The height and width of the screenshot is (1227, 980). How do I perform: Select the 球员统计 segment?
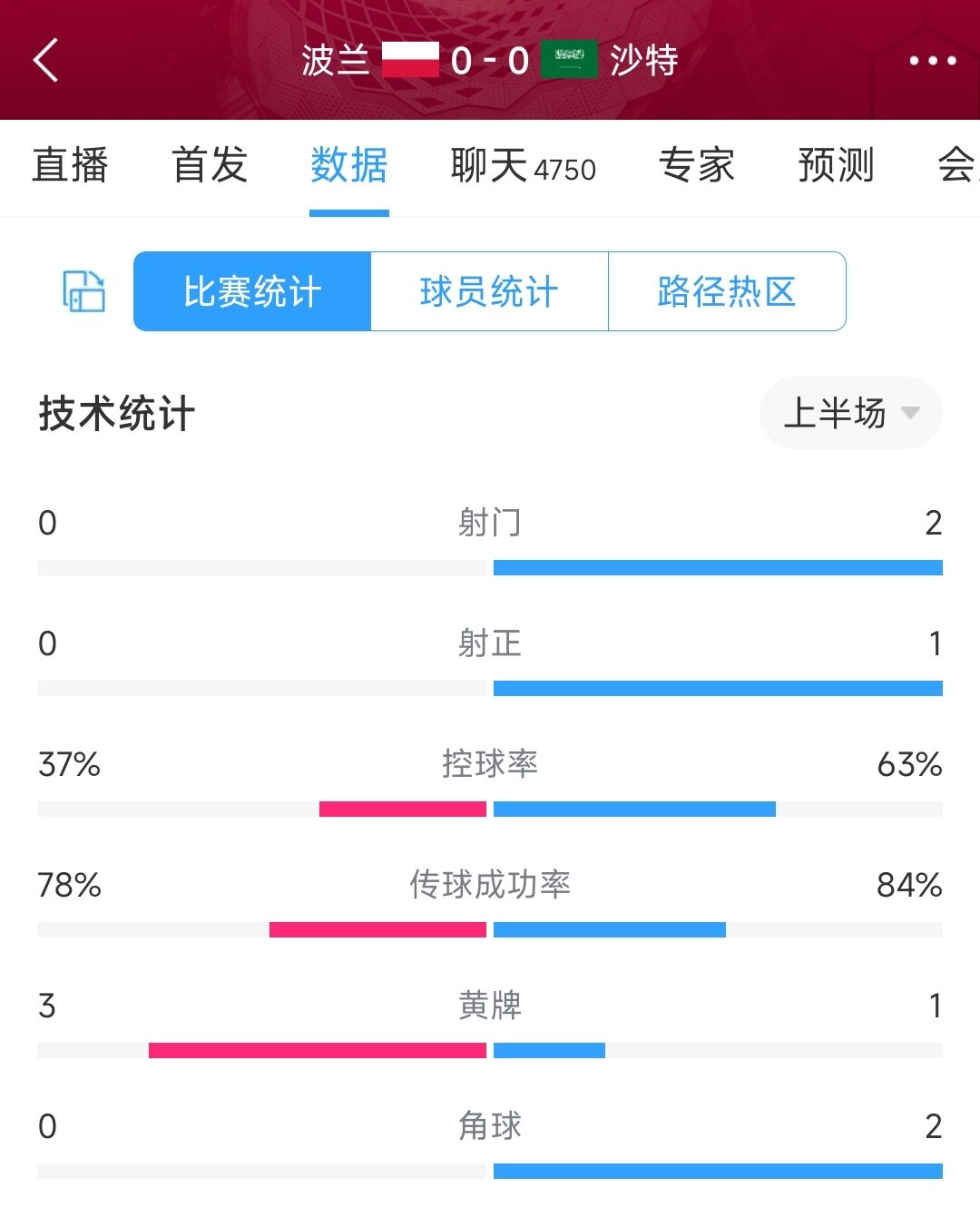click(x=489, y=291)
